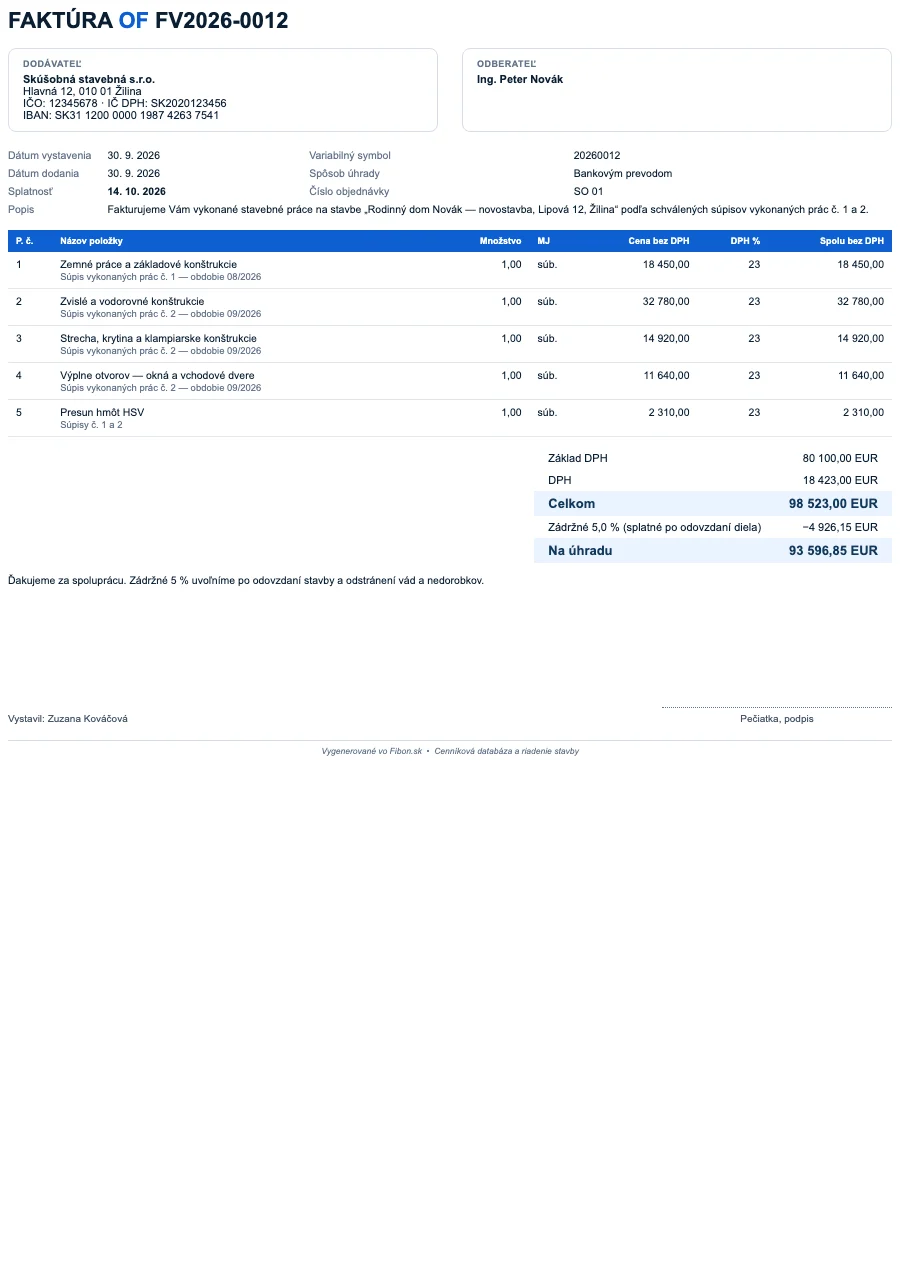Click the customer name "Ing. Peter Novák"

click(x=520, y=79)
